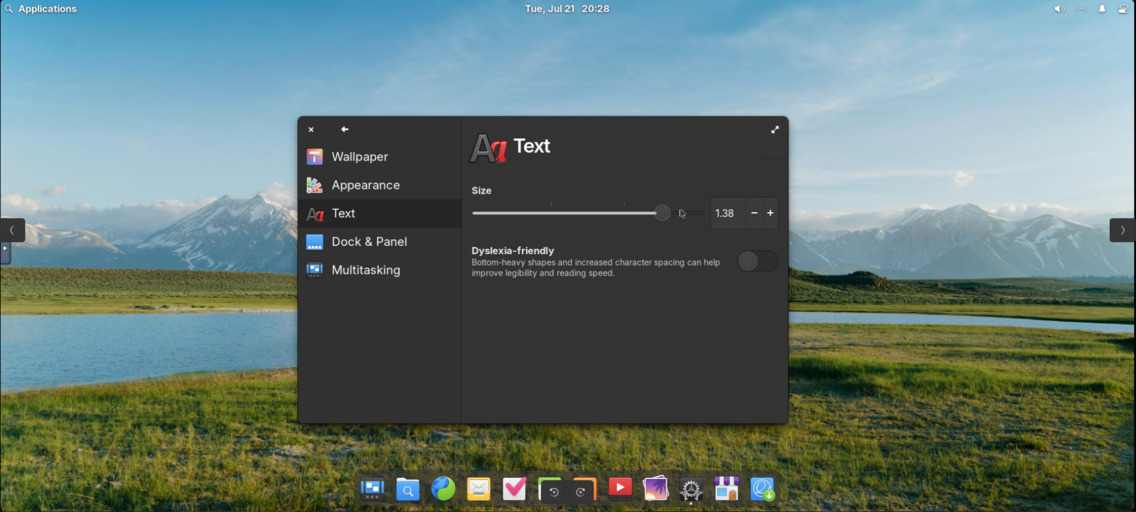This screenshot has width=1136, height=512.
Task: Click the counter-clockwise rotate icon above the dock
Action: pyautogui.click(x=554, y=492)
